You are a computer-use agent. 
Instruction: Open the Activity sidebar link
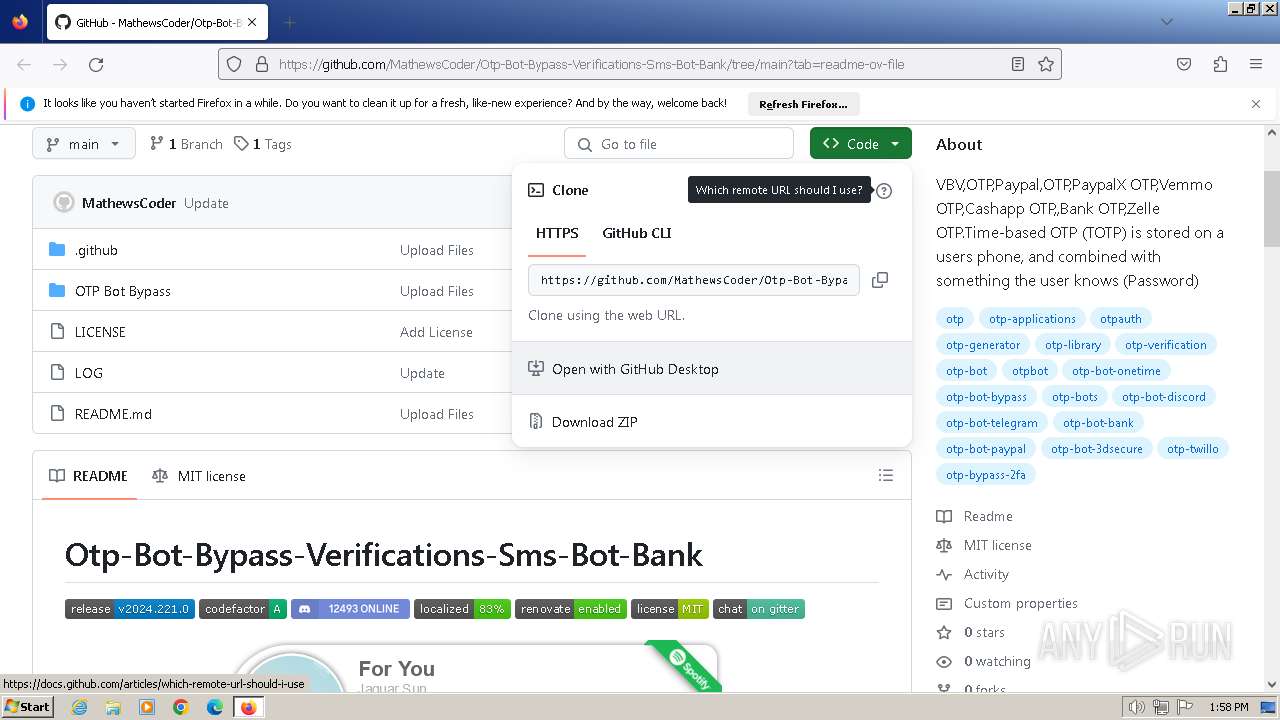point(973,574)
